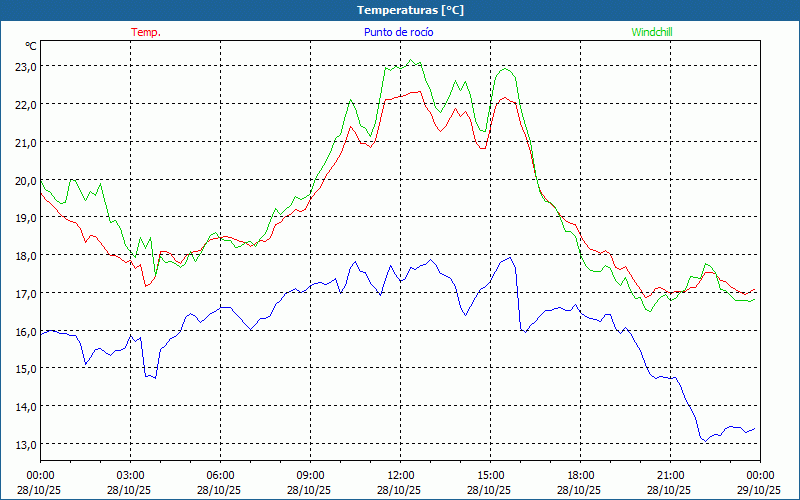The height and width of the screenshot is (500, 800).
Task: Click the 14,0 y-axis value
Action: click(x=25, y=407)
